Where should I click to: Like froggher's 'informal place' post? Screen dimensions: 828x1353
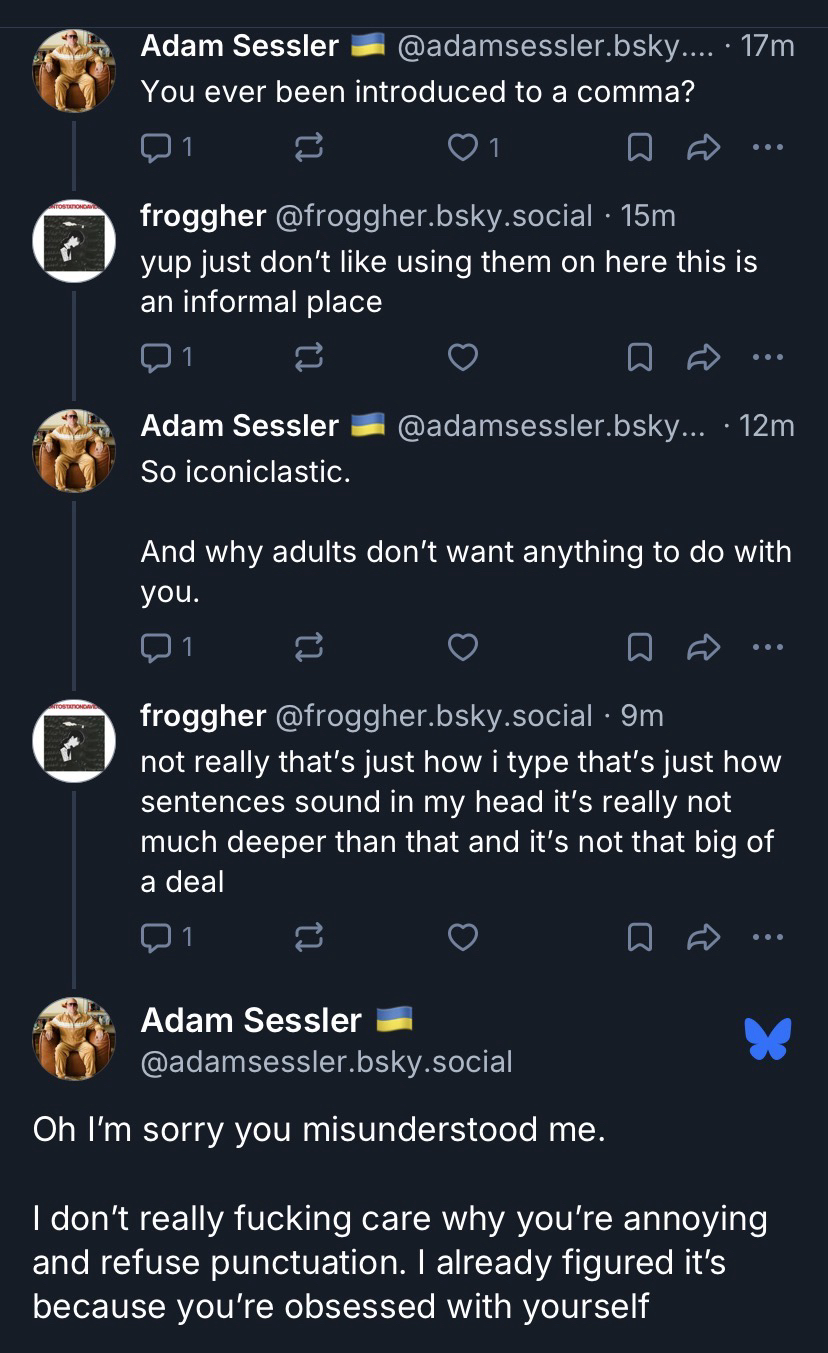point(462,357)
